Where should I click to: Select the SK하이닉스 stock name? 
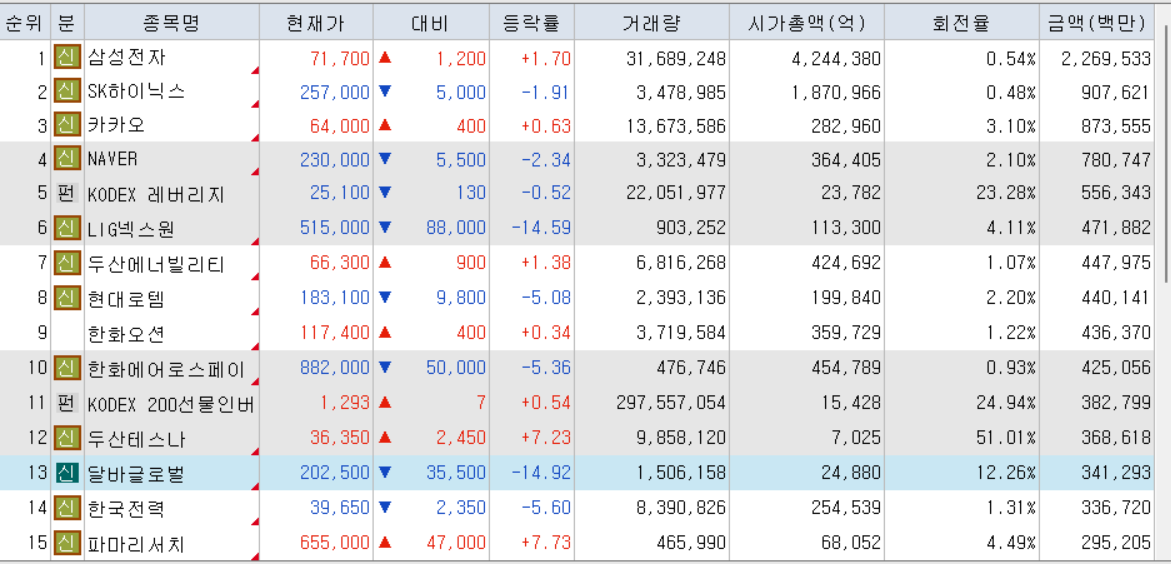136,92
